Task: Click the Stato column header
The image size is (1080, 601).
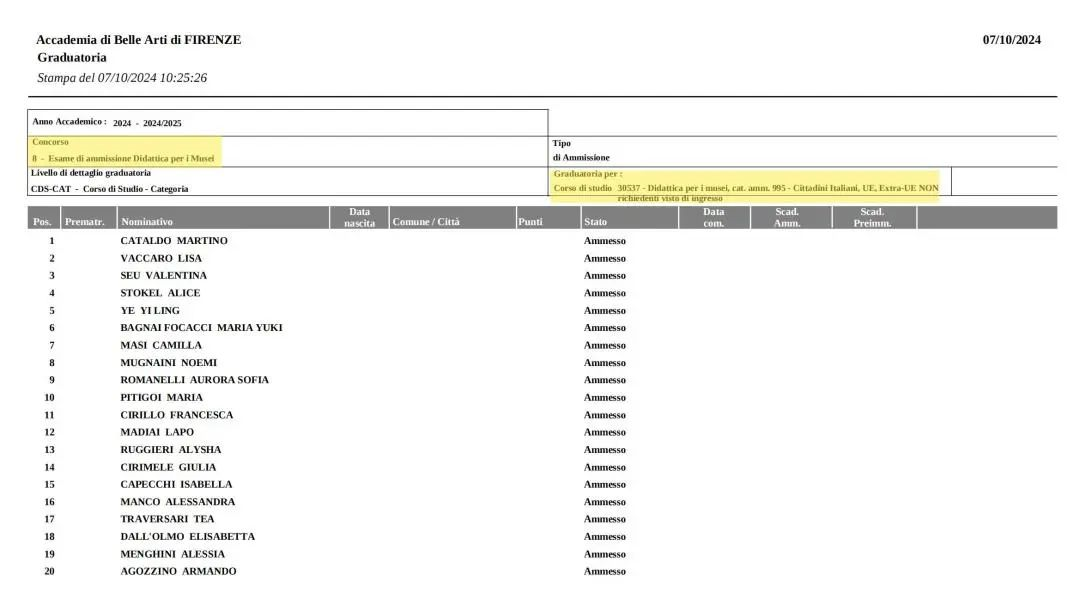Action: (x=595, y=222)
